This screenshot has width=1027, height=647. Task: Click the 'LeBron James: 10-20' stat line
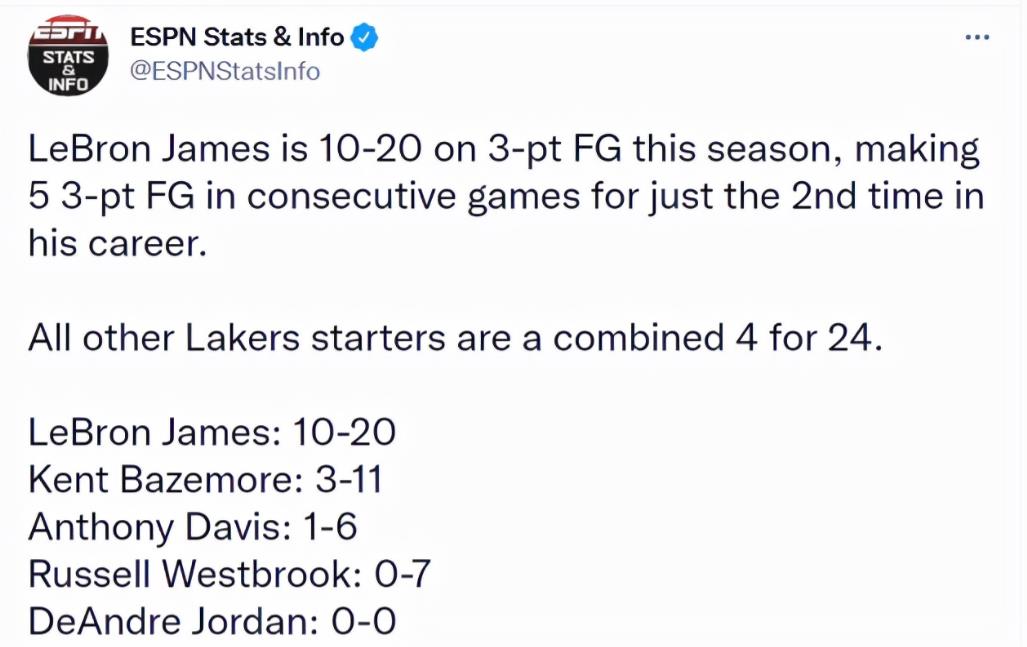[212, 433]
